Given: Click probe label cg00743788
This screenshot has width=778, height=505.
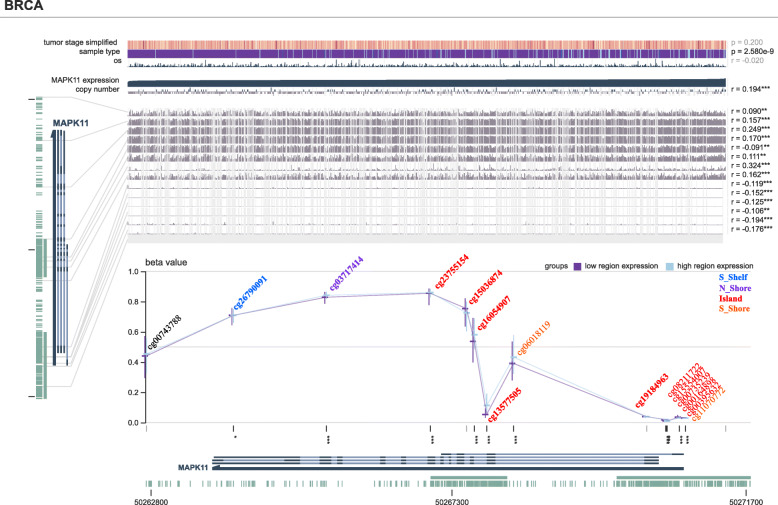Looking at the screenshot, I should [x=164, y=332].
